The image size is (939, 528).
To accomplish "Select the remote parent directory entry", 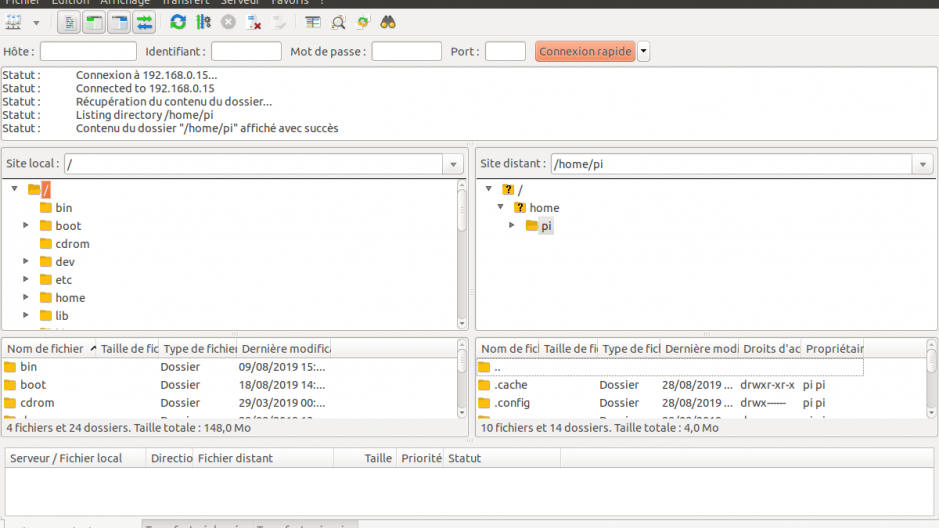I will pyautogui.click(x=670, y=367).
